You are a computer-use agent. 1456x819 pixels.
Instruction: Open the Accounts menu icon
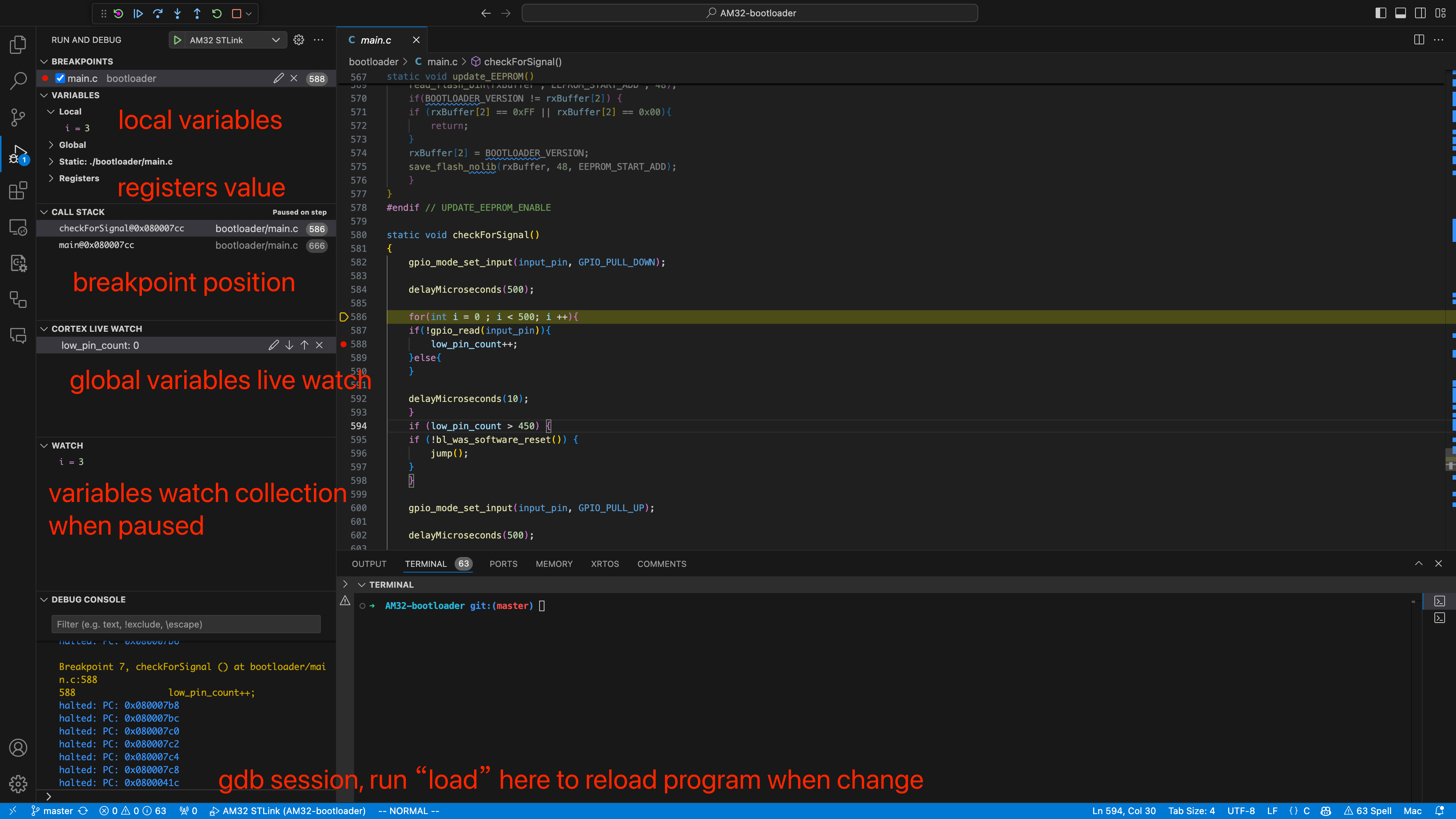[x=18, y=748]
